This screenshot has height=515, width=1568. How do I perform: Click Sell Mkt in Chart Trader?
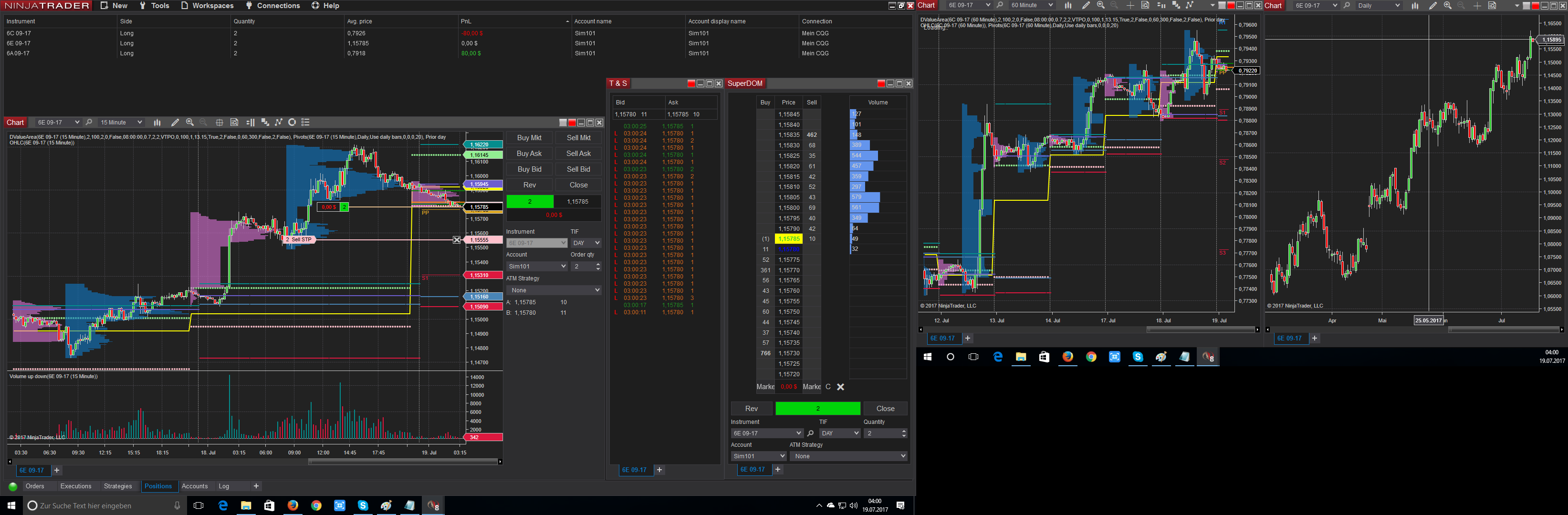[578, 138]
